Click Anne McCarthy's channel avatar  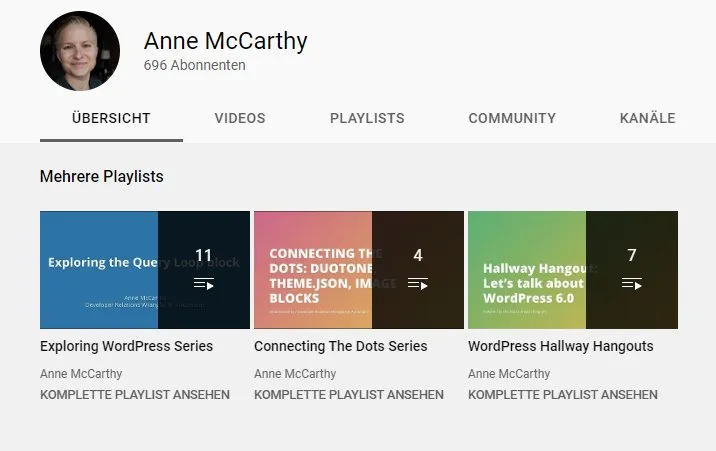[x=80, y=51]
